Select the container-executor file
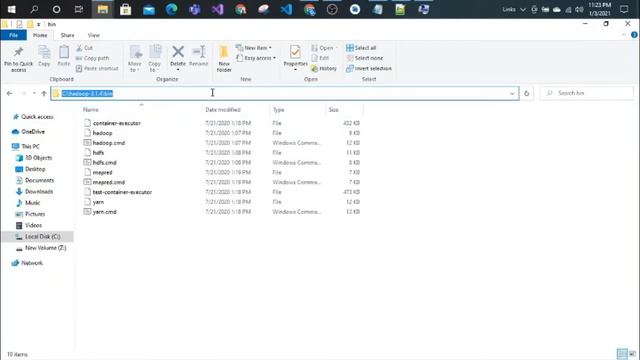640x360 pixels. (116, 123)
